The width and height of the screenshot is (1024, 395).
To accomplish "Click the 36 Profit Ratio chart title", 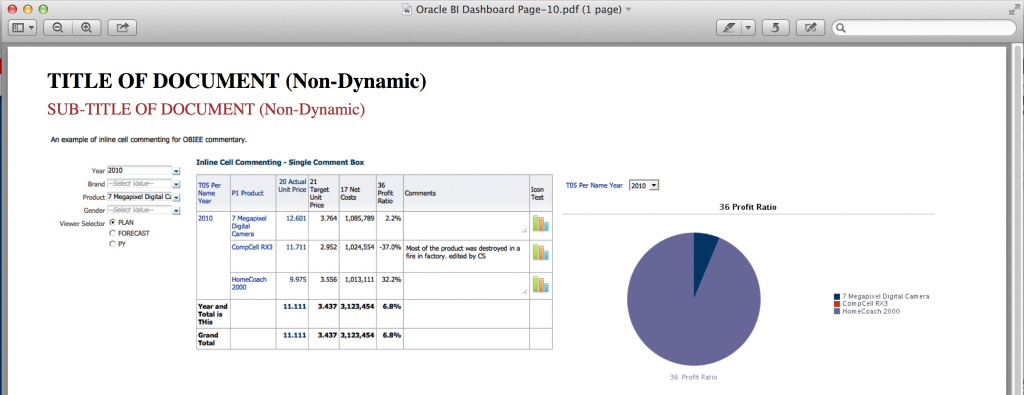I will [x=748, y=207].
